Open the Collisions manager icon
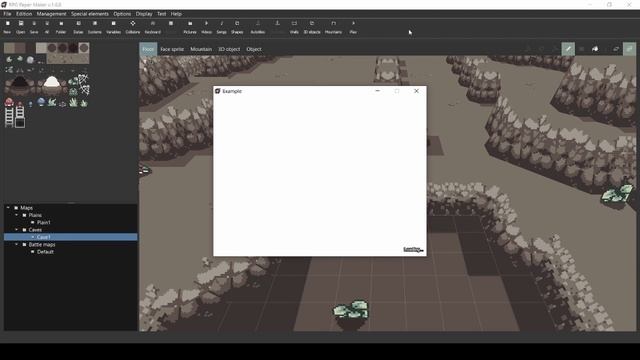640x360 pixels. coord(133,27)
